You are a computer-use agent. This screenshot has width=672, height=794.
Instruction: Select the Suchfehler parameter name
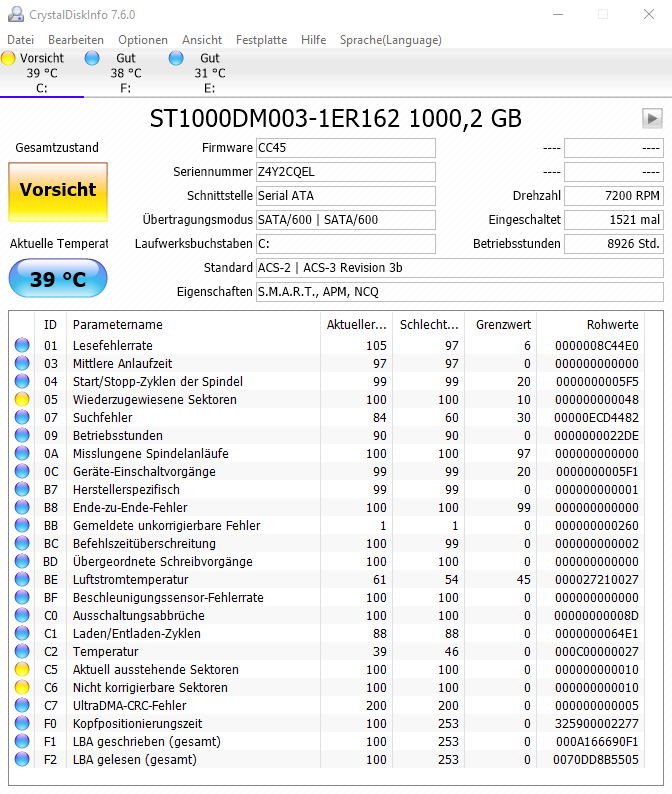coord(102,418)
